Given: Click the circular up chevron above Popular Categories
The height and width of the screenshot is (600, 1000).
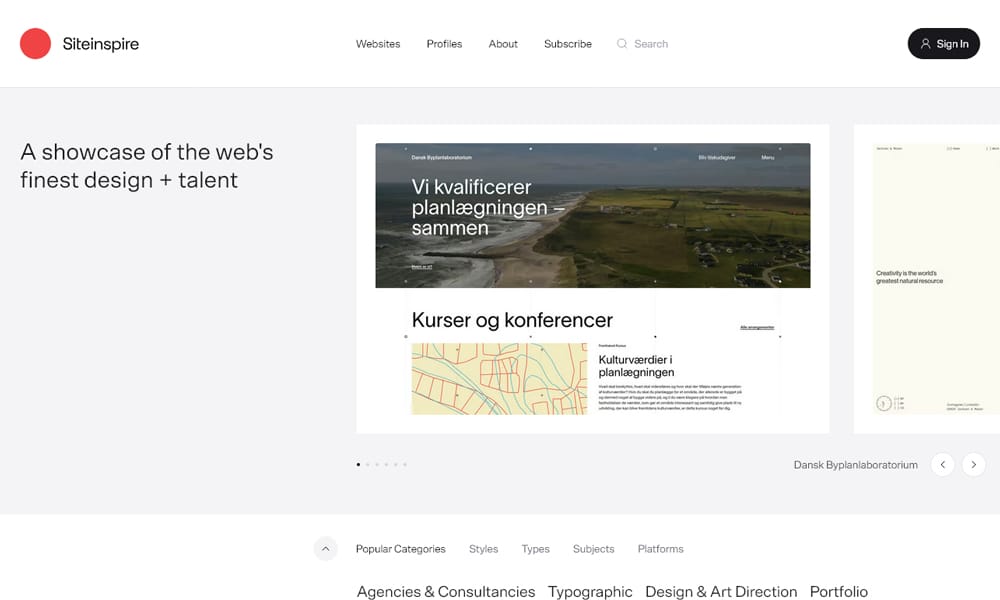Looking at the screenshot, I should 325,548.
